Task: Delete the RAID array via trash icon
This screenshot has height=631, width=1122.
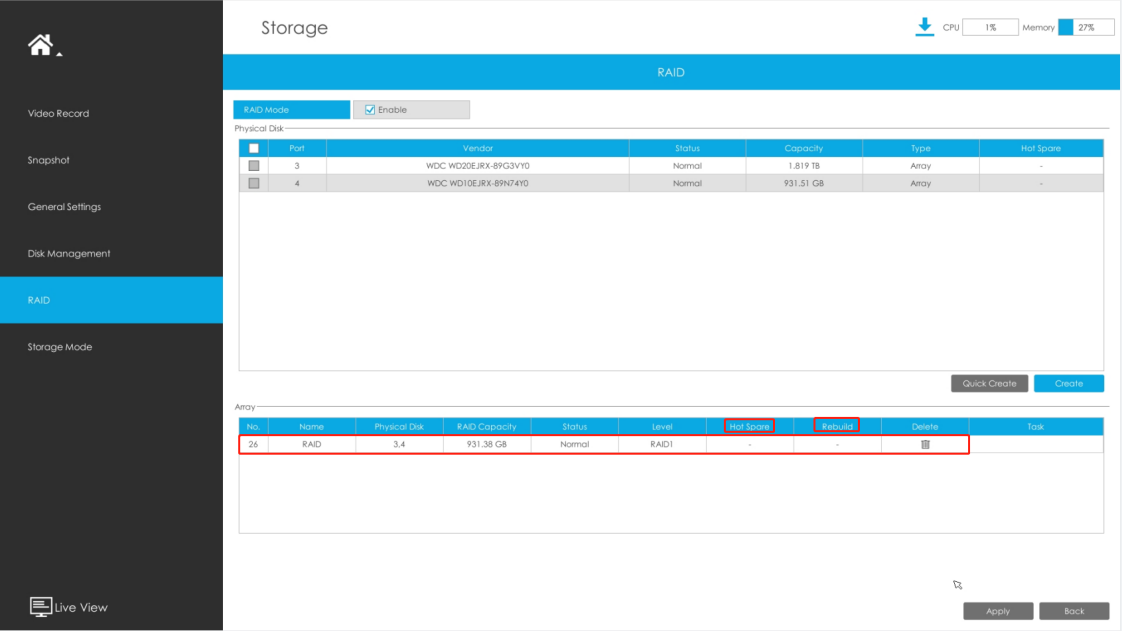Action: [925, 444]
